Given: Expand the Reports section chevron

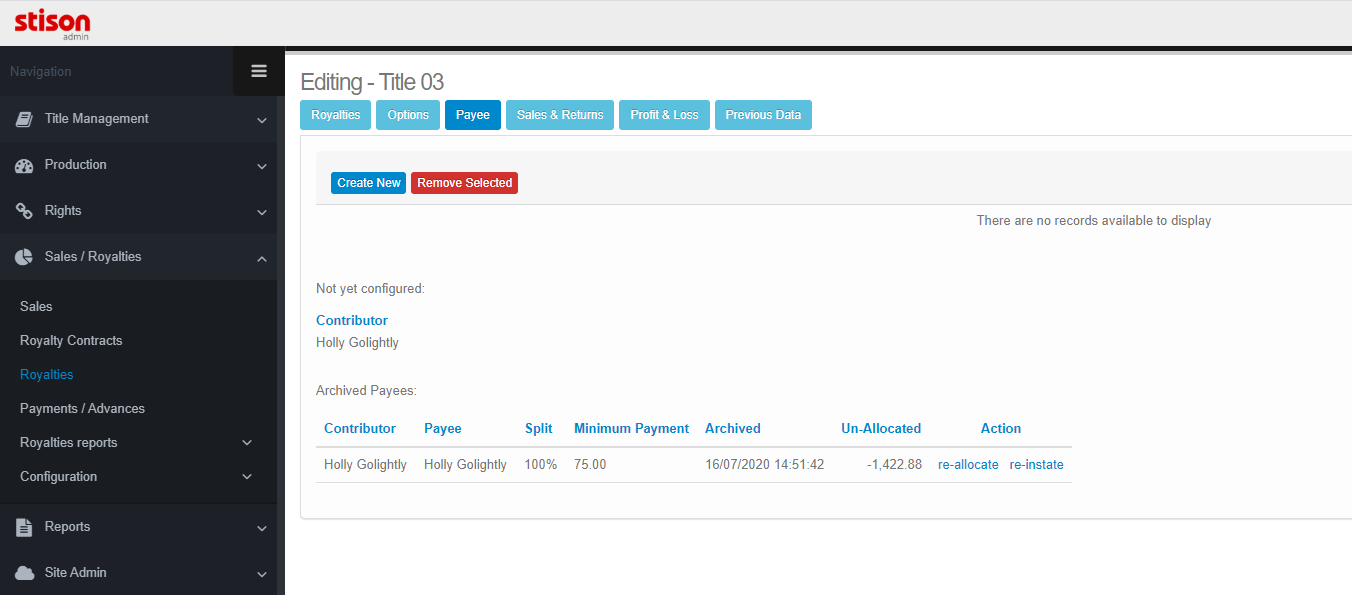Looking at the screenshot, I should 262,528.
